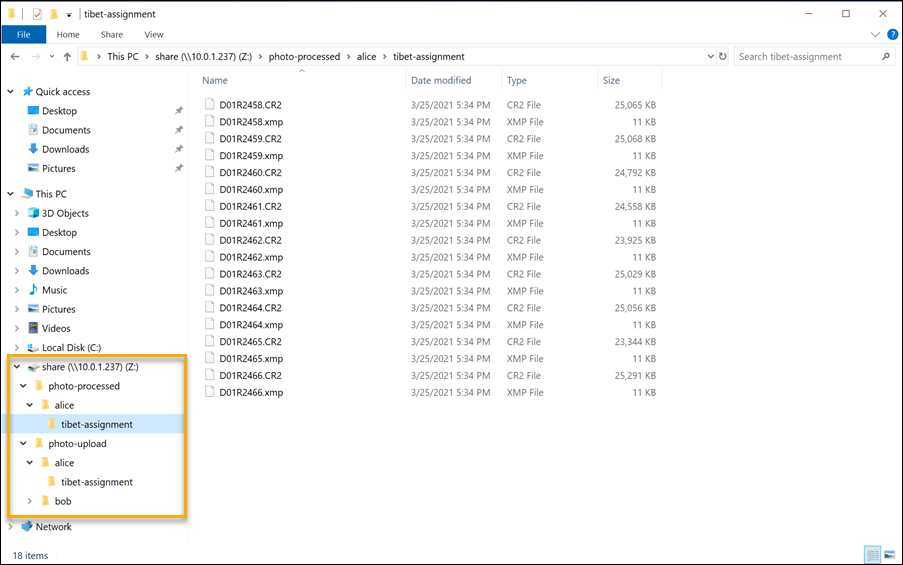Select file D01R2458.CR2

pos(251,105)
